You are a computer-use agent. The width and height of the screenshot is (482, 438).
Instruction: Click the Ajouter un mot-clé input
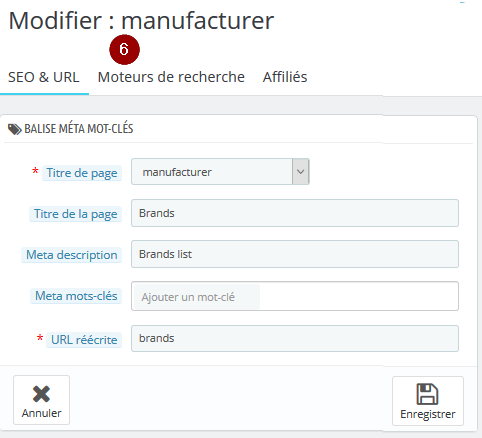[197, 297]
